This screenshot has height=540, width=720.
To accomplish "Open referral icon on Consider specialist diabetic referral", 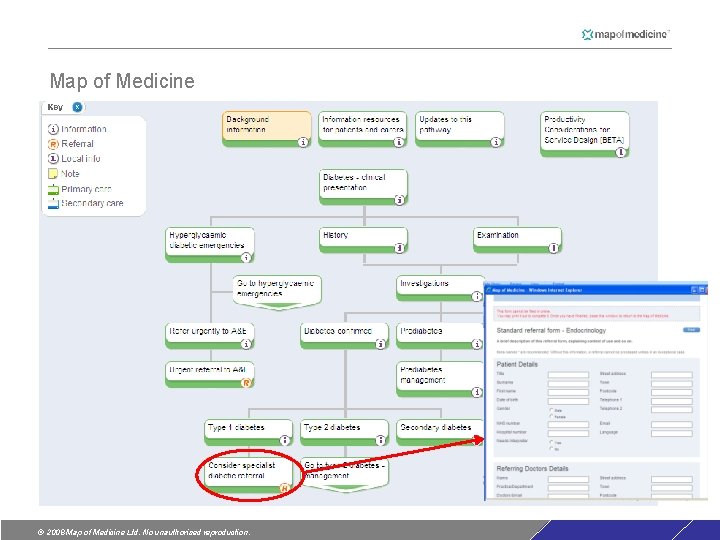I will (x=285, y=488).
